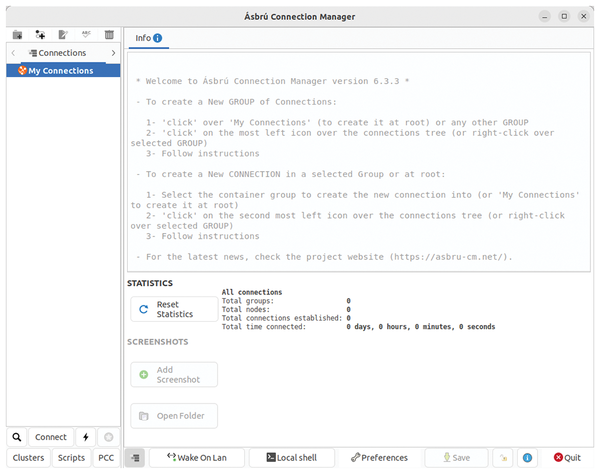Viewport: 600px width, 474px height.
Task: Click the search magnifier icon
Action: point(17,437)
